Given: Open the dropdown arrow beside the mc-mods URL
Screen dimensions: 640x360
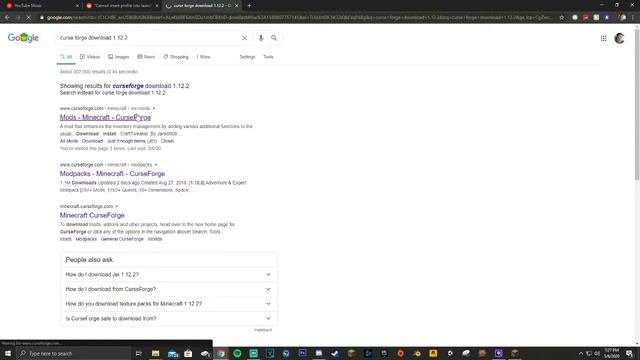Looking at the screenshot, I should pyautogui.click(x=154, y=109).
